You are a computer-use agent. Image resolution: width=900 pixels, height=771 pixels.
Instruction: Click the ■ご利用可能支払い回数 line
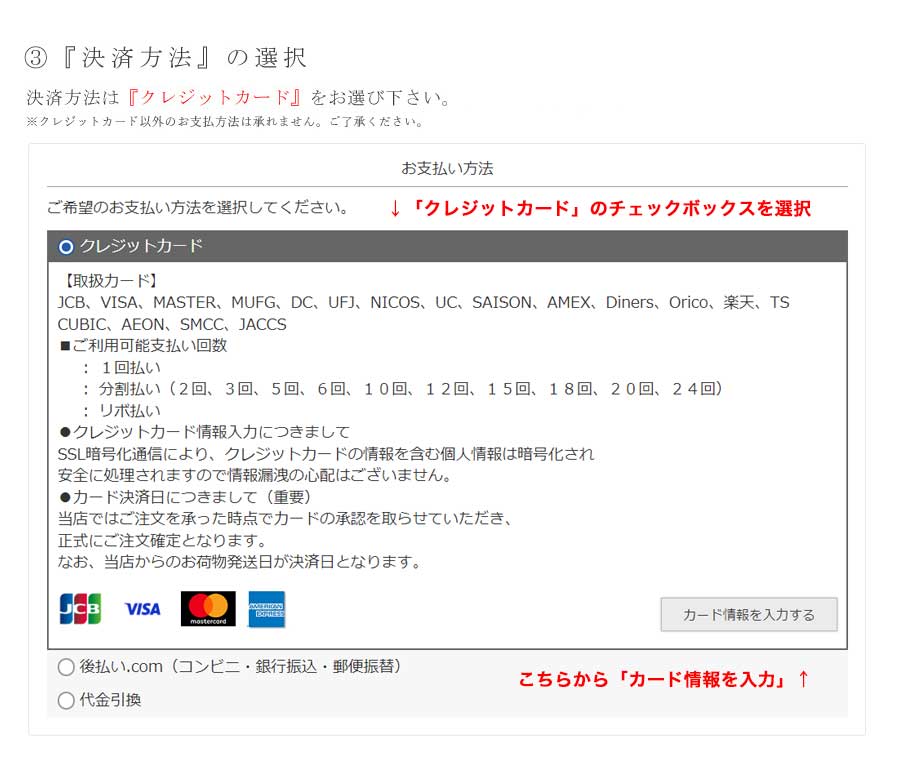pos(143,346)
